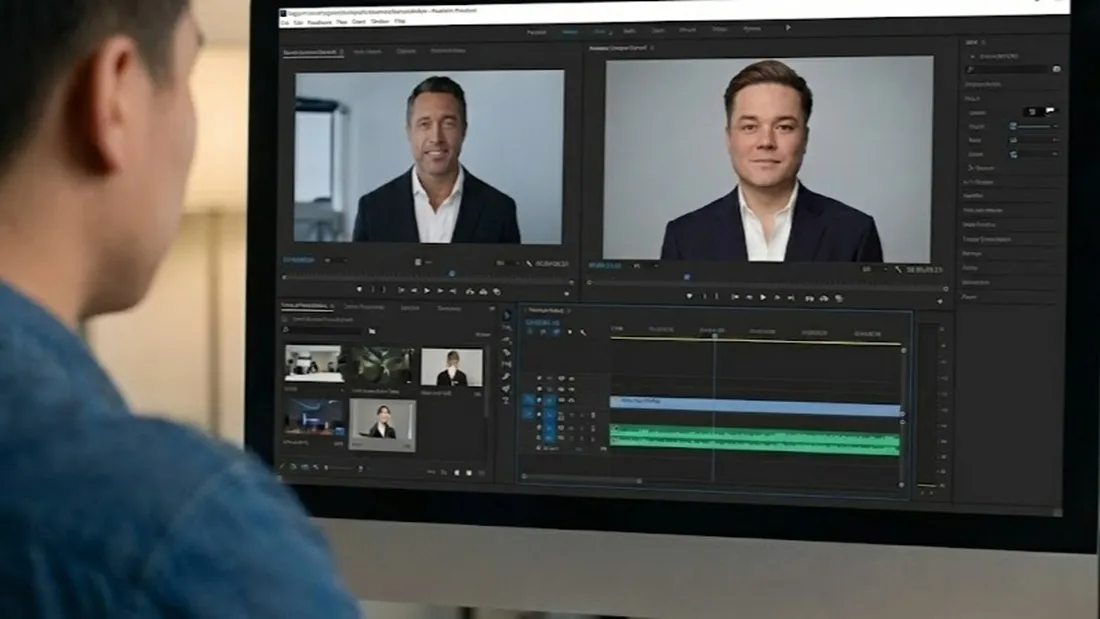Open the workspace overflow arrow in top bar
Screen dimensions: 1100x619
pyautogui.click(x=788, y=28)
